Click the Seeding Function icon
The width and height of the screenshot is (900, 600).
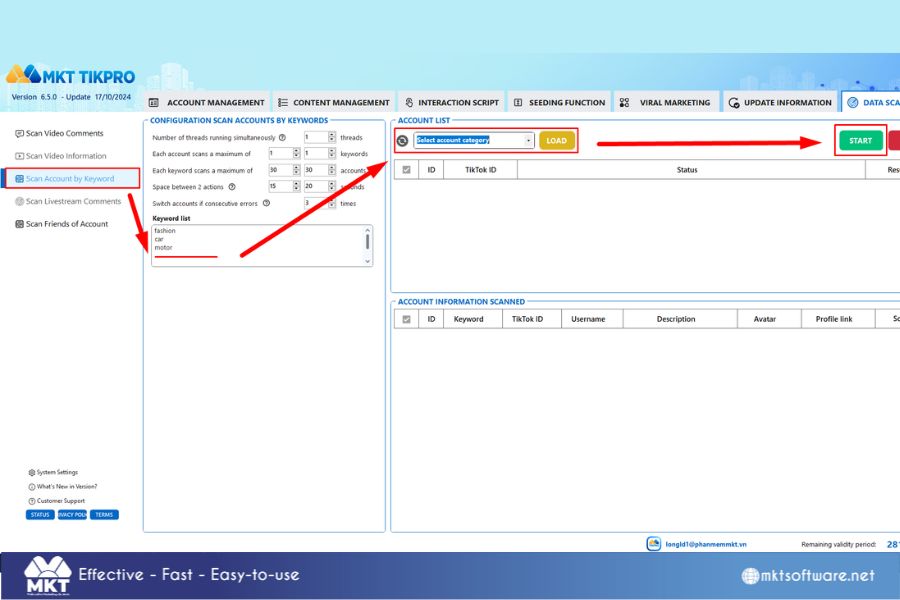pos(518,103)
